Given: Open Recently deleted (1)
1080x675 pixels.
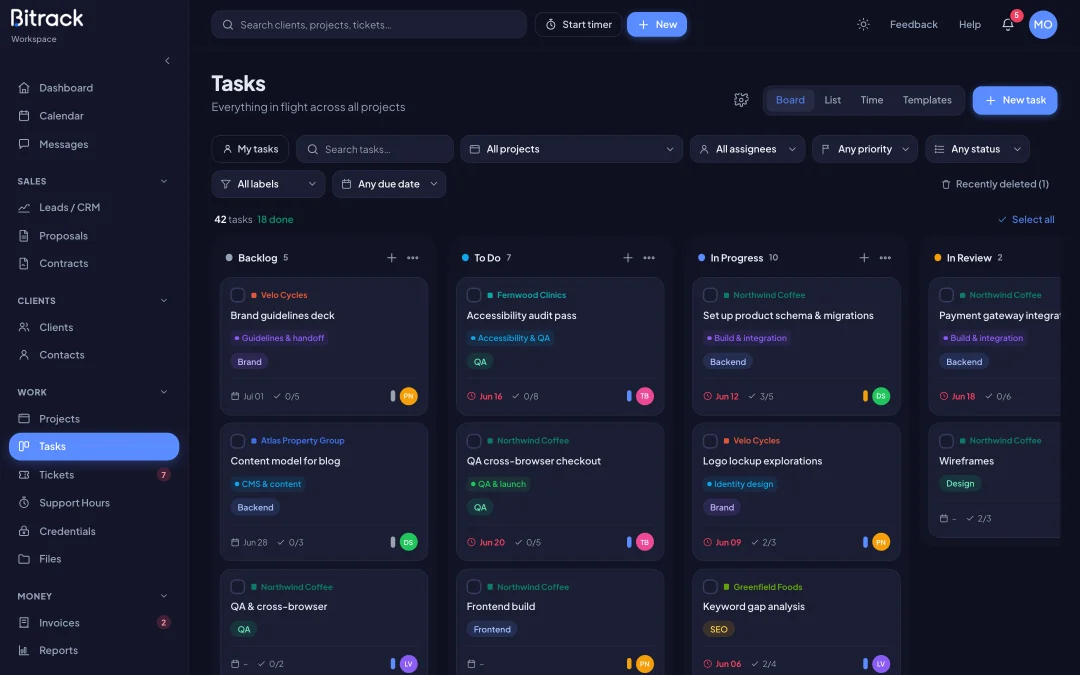Looking at the screenshot, I should [995, 184].
